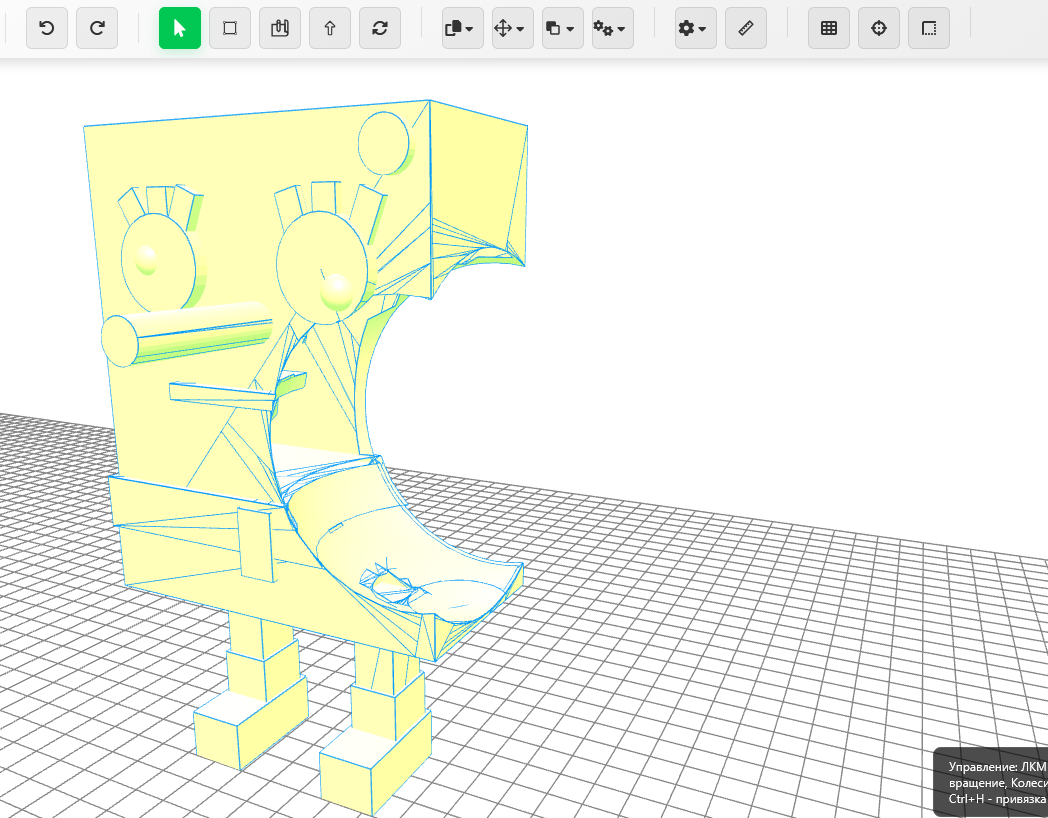Select the rectangle shape tool
Viewport: 1048px width, 818px height.
click(x=230, y=28)
